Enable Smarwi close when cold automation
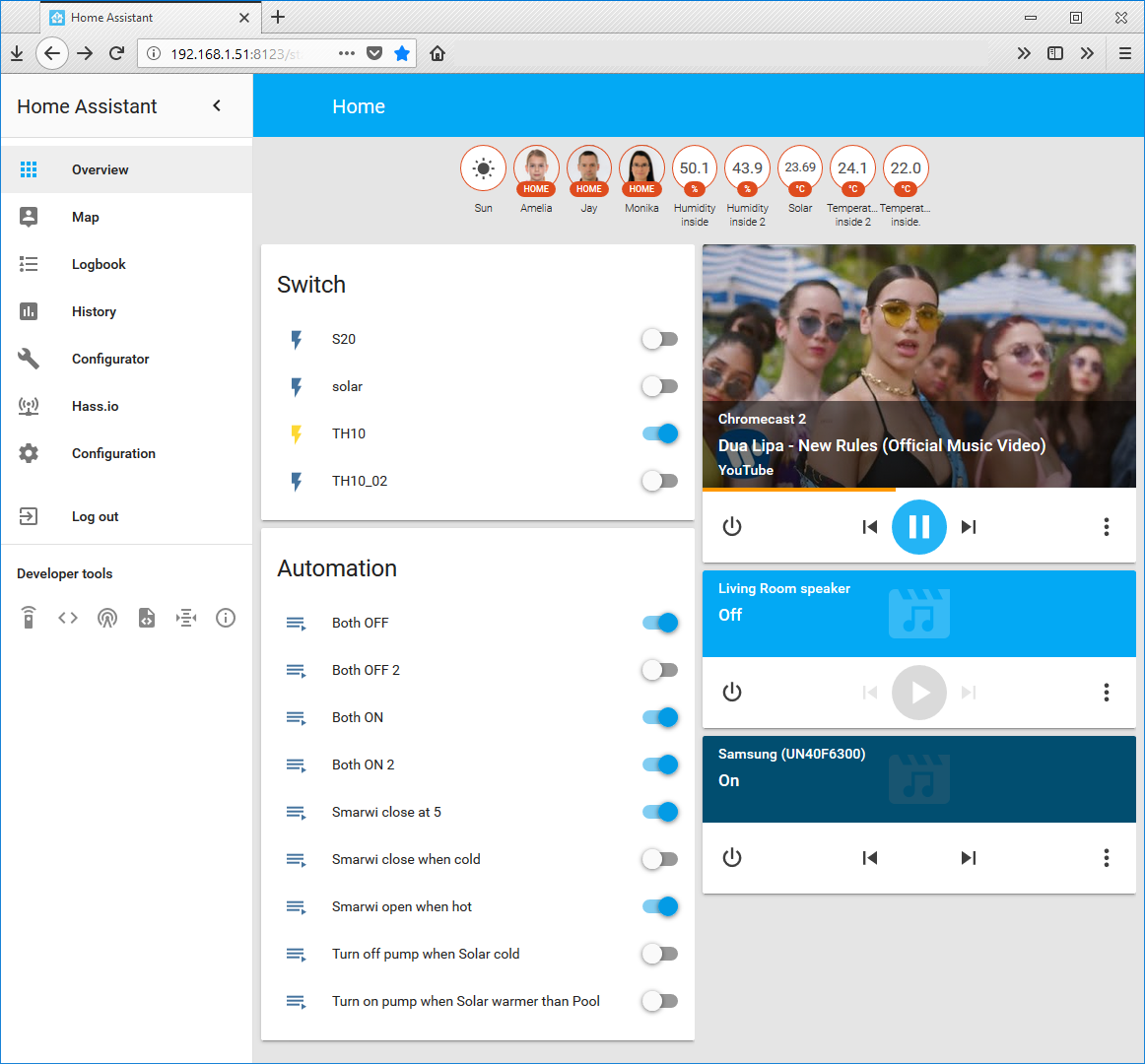This screenshot has height=1064, width=1145. [660, 859]
